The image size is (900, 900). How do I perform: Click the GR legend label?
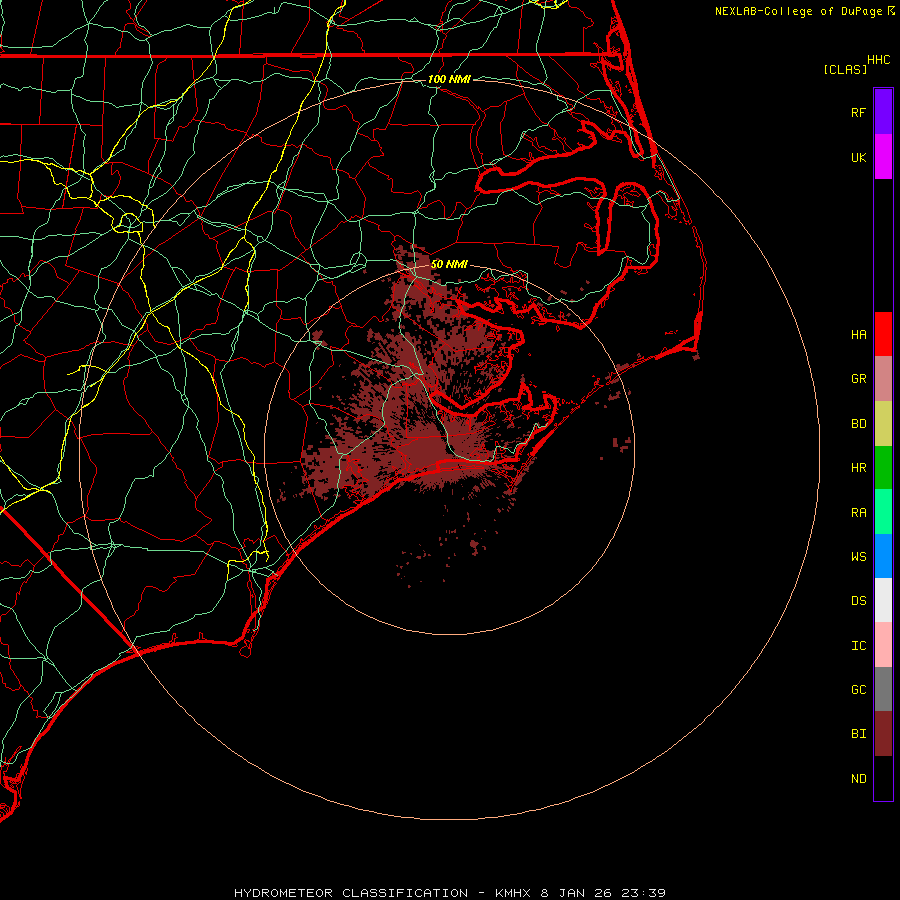click(858, 379)
